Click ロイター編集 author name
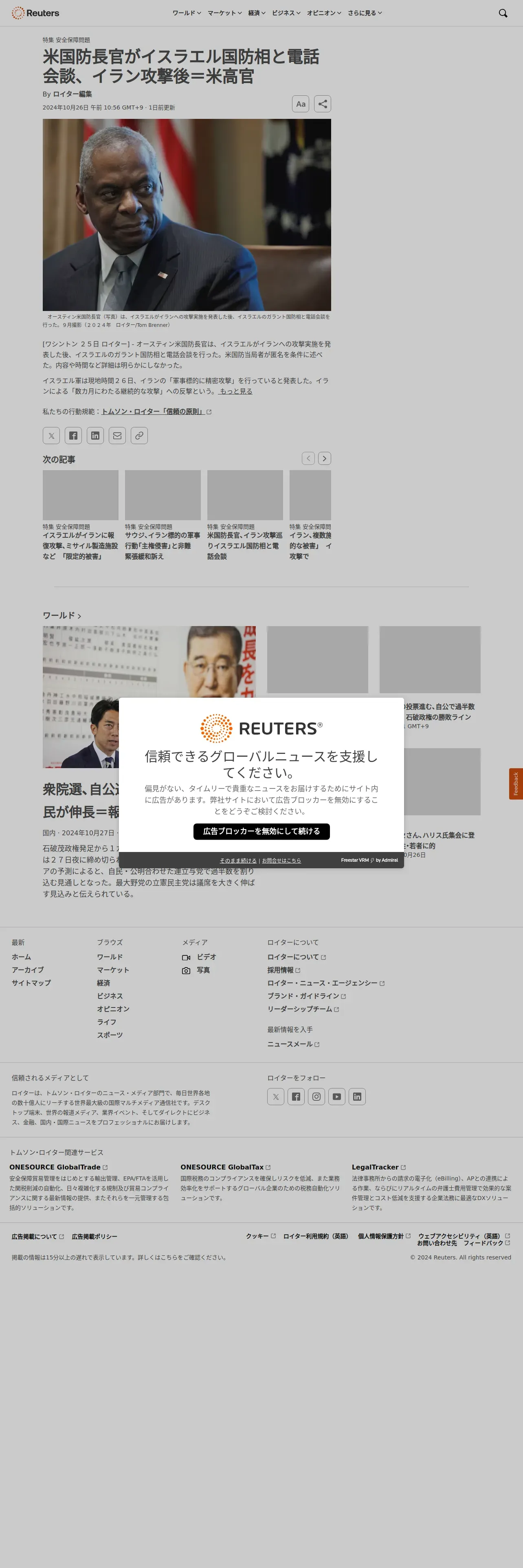This screenshot has height=1568, width=523. (73, 94)
